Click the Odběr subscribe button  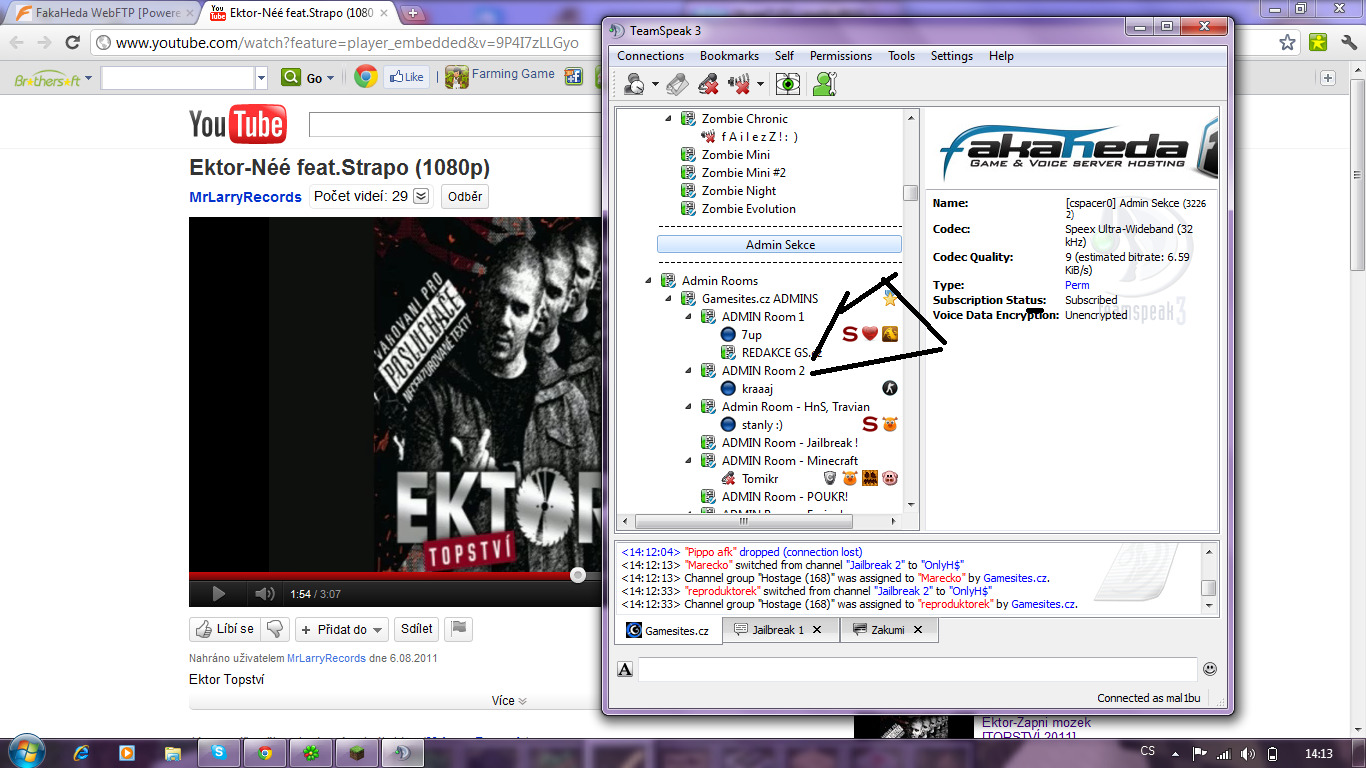click(465, 196)
